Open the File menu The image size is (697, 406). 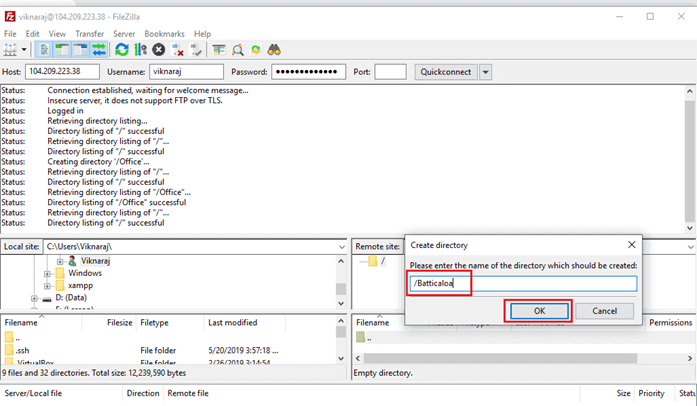[x=10, y=34]
